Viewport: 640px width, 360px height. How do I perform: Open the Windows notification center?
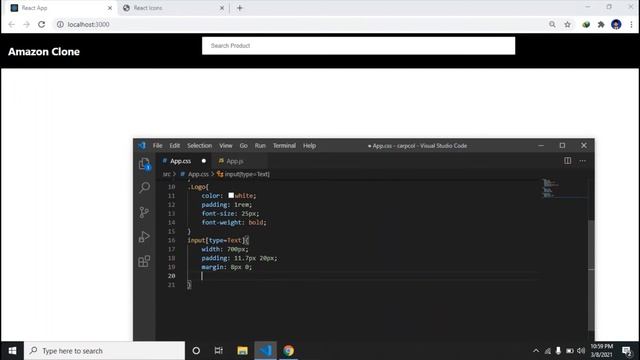(627, 351)
